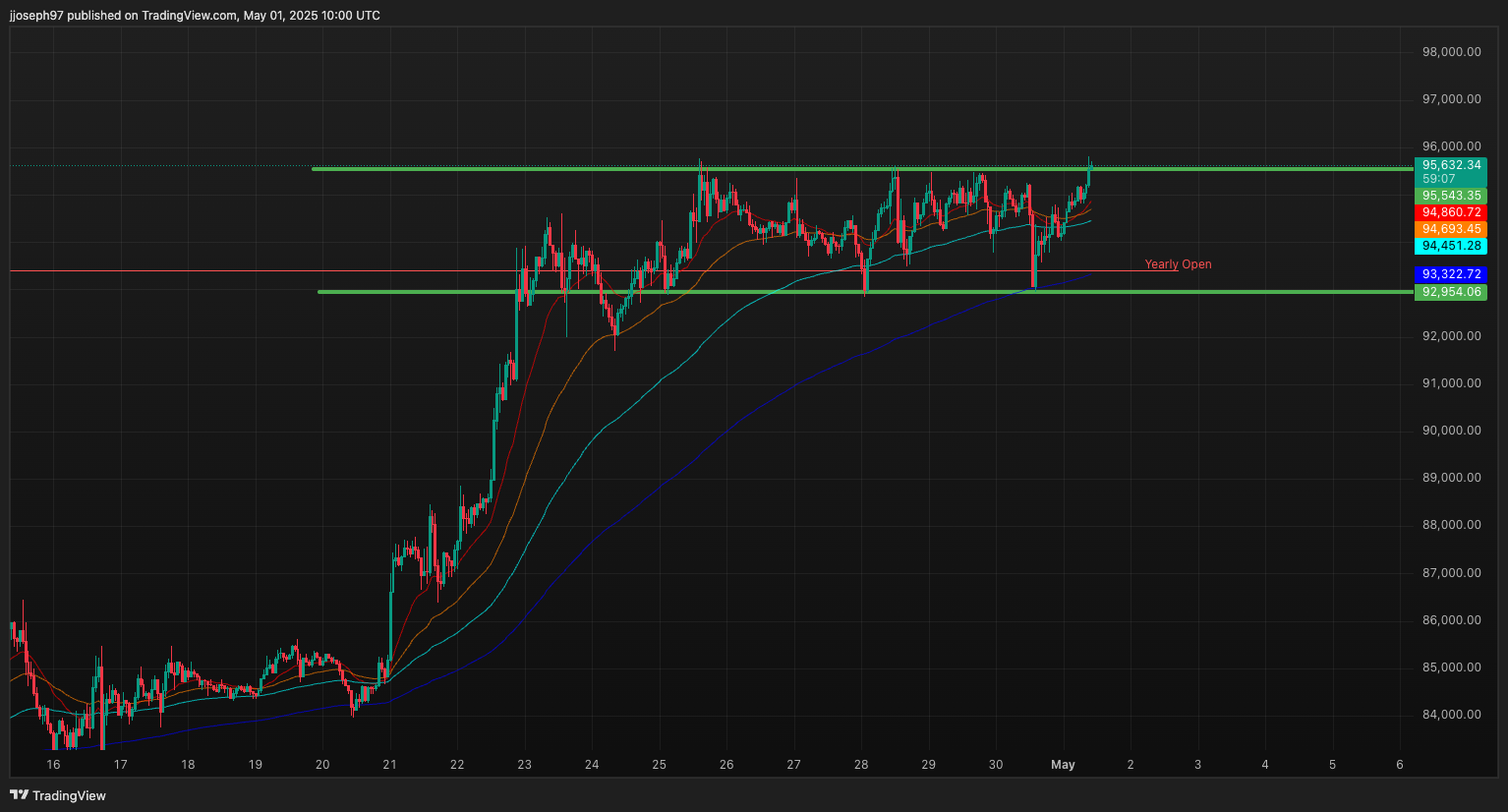The width and height of the screenshot is (1508, 812).
Task: Click the Yearly Open text label
Action: [1178, 264]
